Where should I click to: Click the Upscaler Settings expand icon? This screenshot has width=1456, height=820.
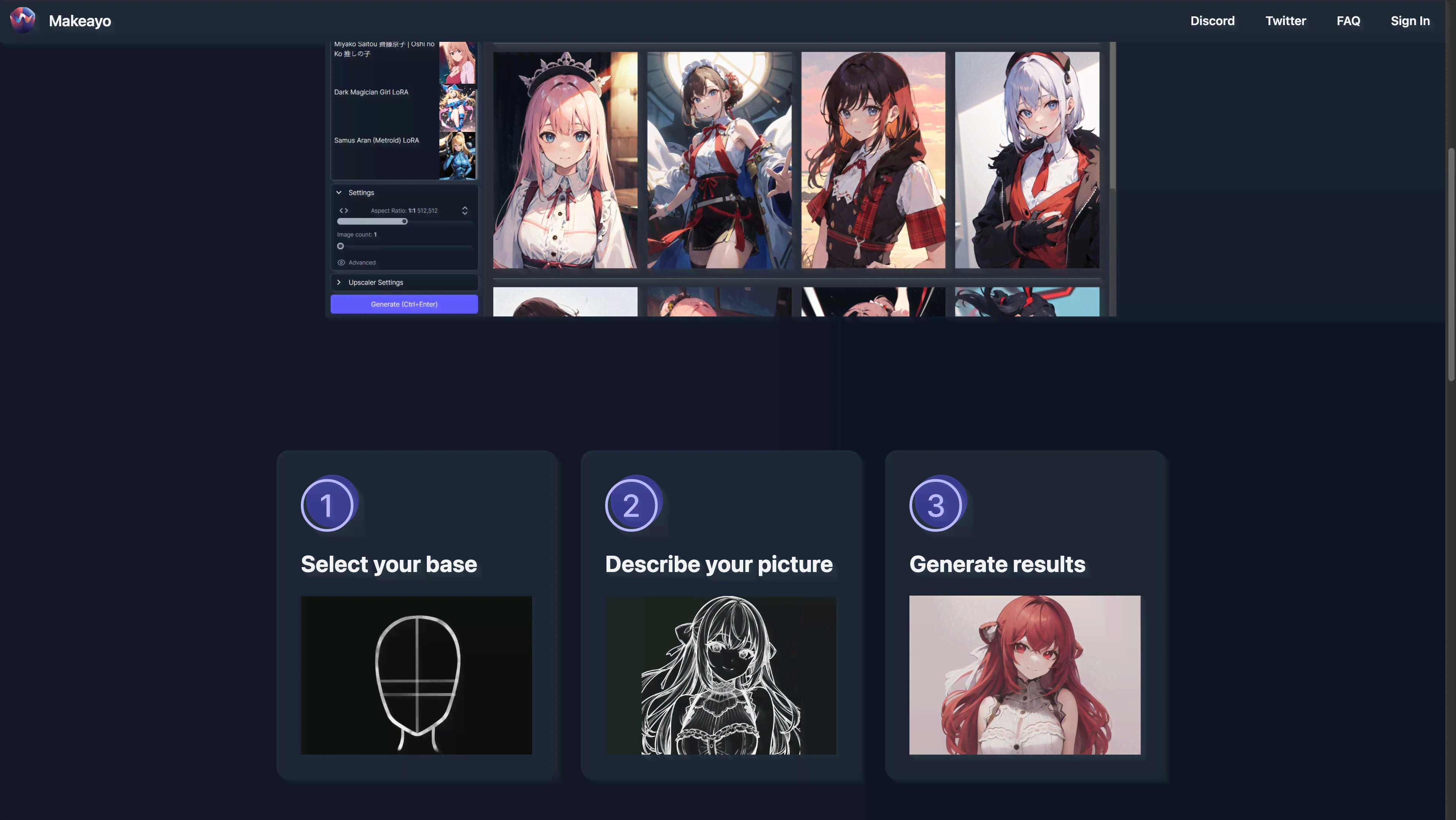(339, 281)
